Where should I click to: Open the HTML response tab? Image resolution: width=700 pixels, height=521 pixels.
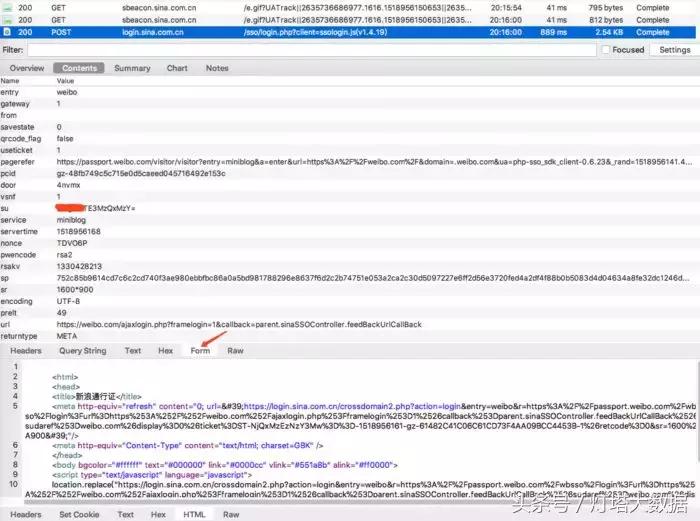pyautogui.click(x=194, y=514)
